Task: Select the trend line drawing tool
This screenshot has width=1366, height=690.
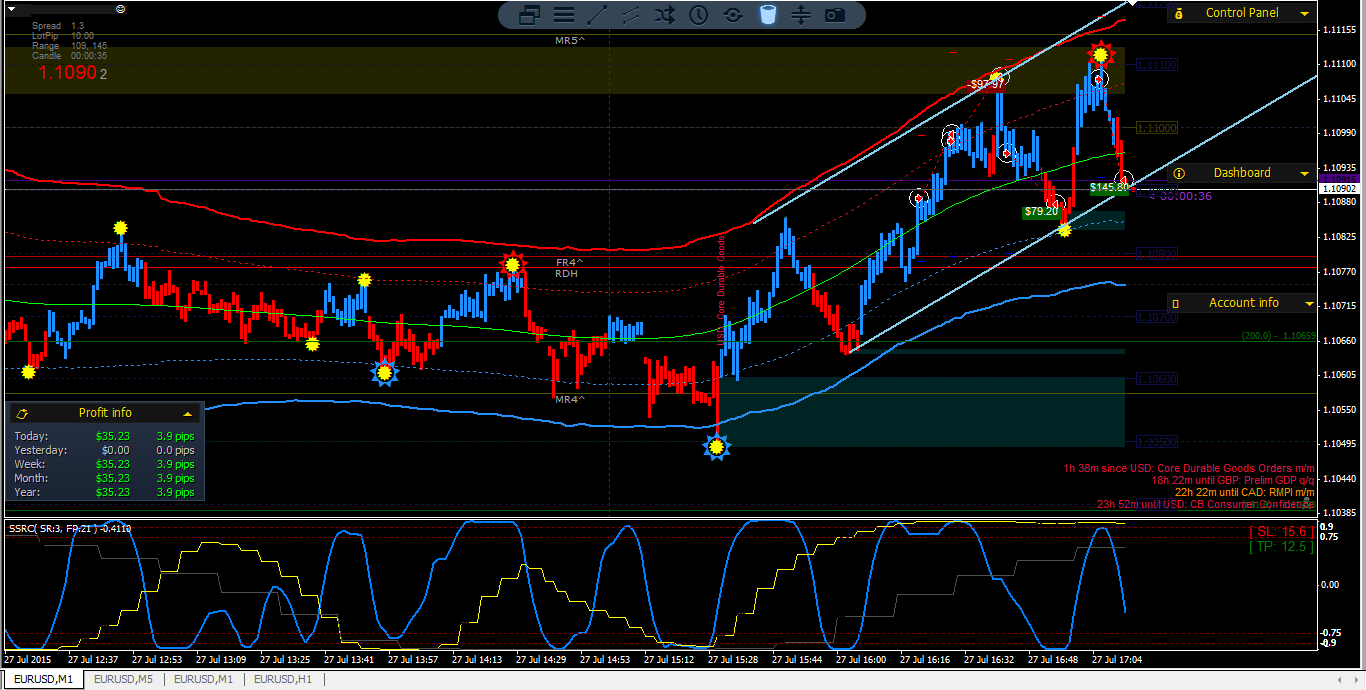Action: click(597, 15)
